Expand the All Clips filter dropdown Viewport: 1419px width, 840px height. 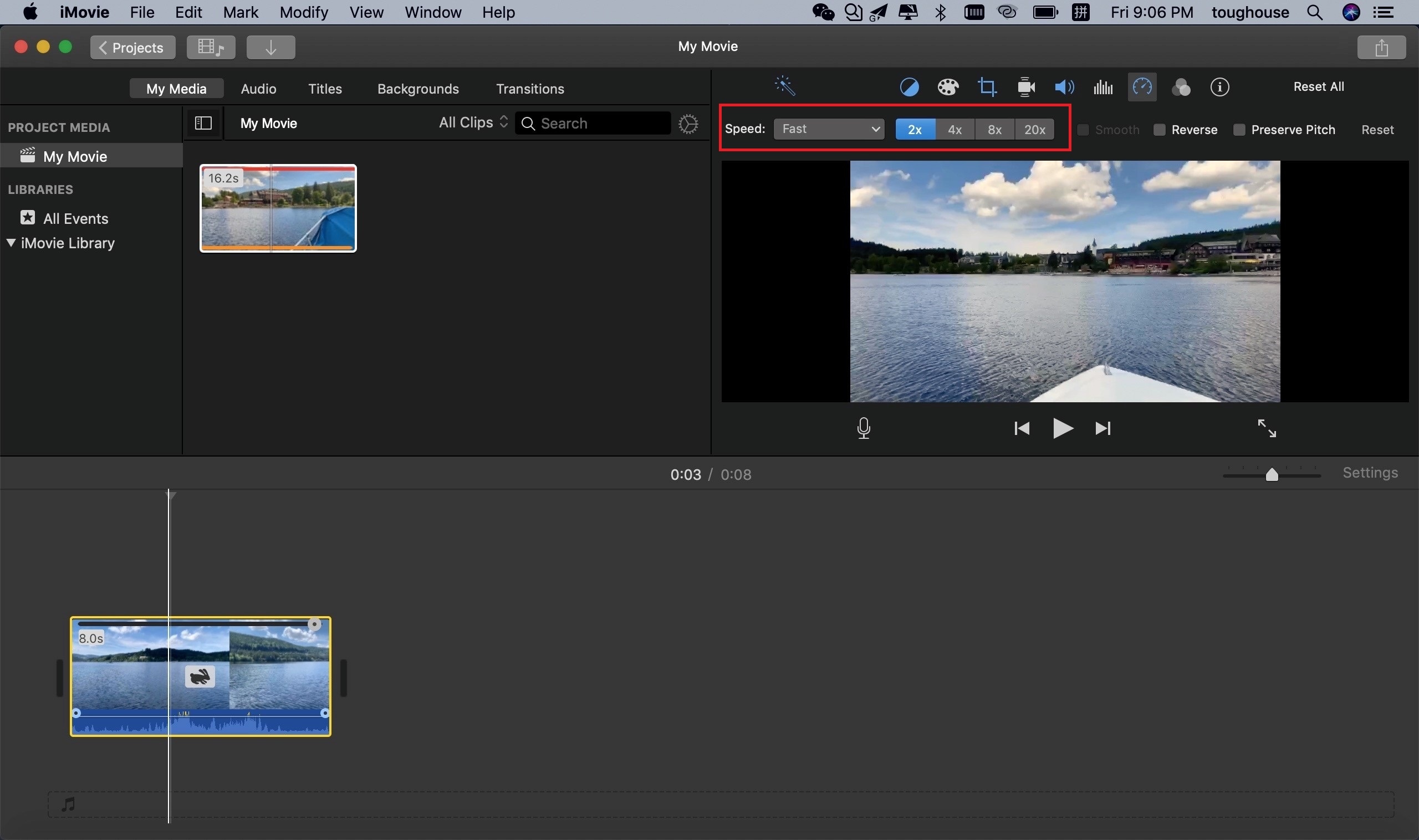pos(472,122)
